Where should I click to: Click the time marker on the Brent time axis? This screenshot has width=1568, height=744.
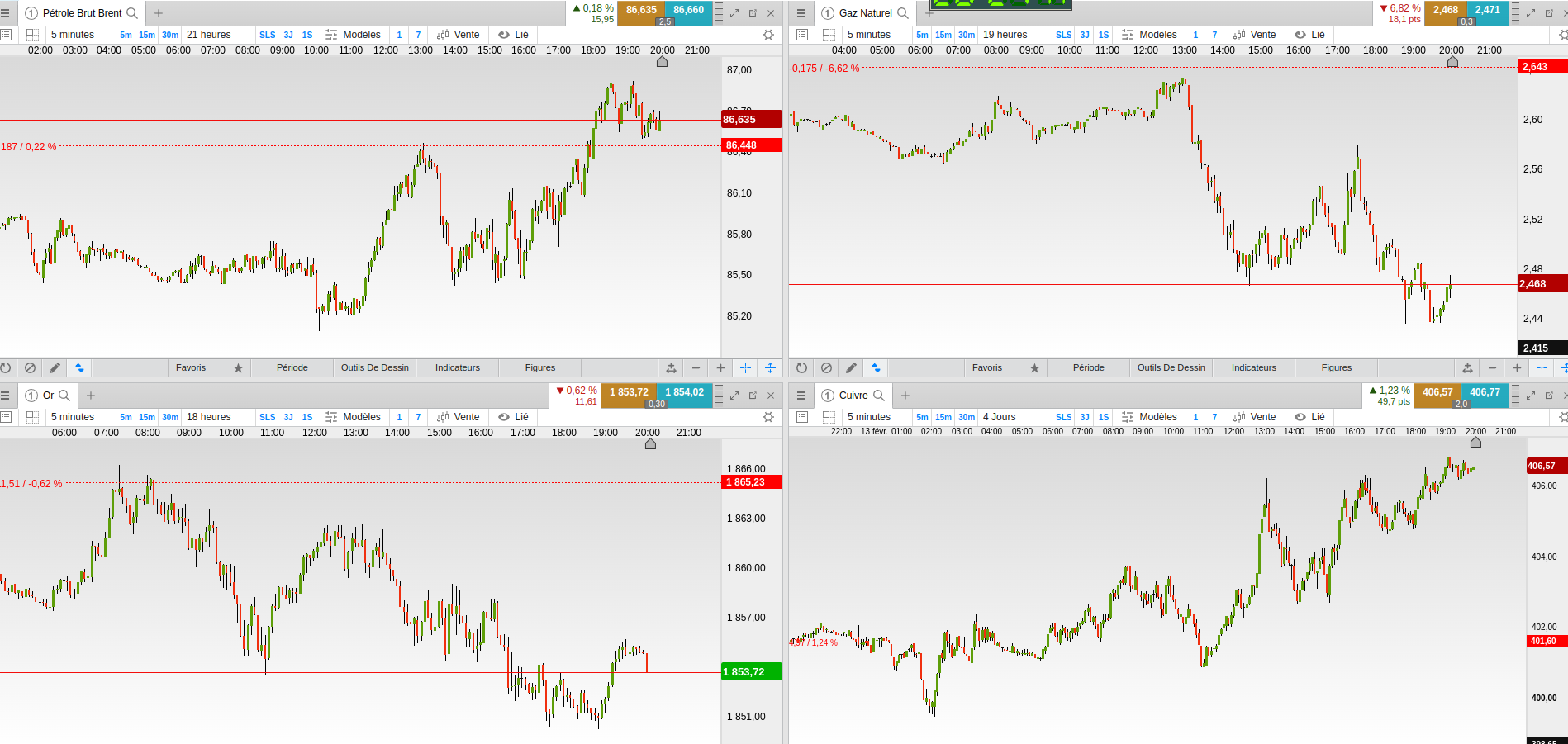(662, 62)
